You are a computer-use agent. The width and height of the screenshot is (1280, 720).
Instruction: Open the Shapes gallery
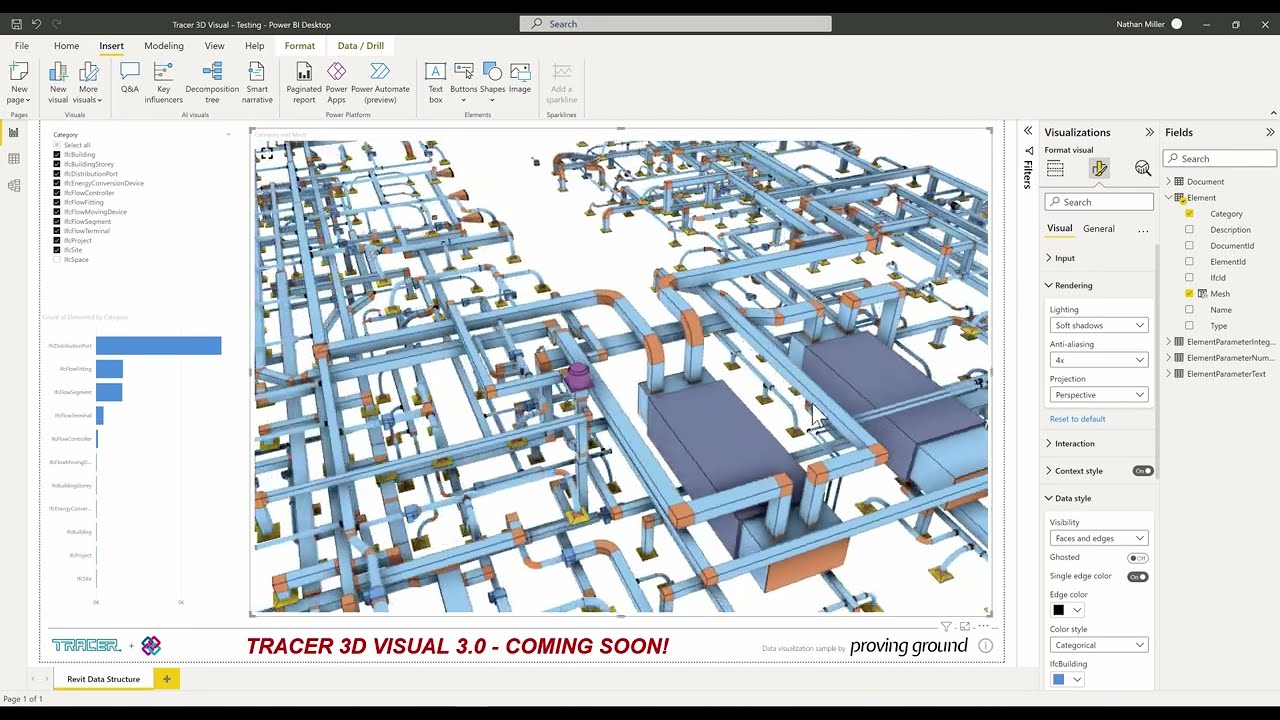pos(492,82)
